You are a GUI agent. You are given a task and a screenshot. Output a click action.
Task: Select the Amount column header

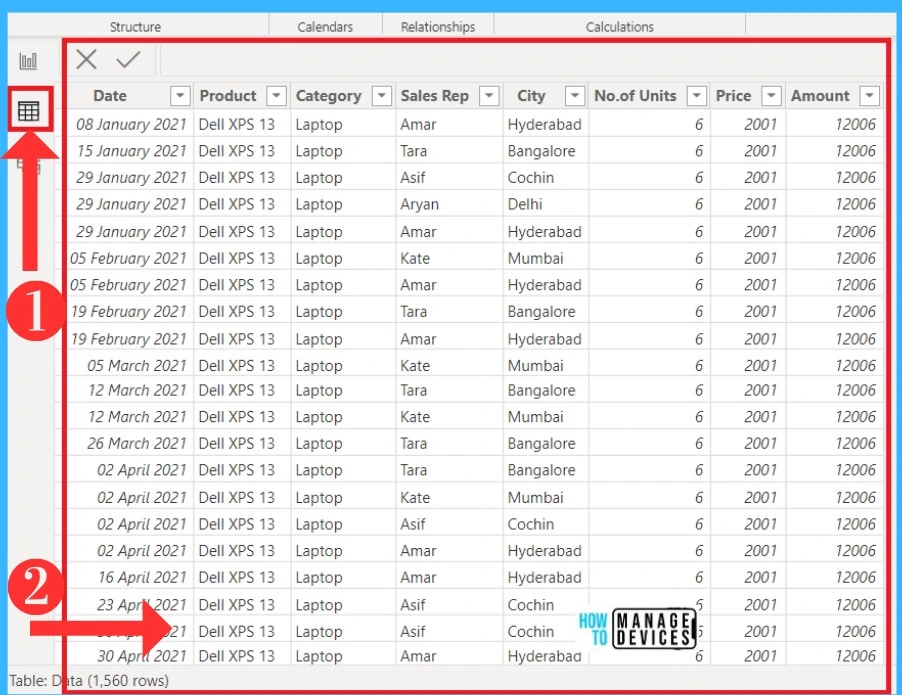[x=820, y=96]
